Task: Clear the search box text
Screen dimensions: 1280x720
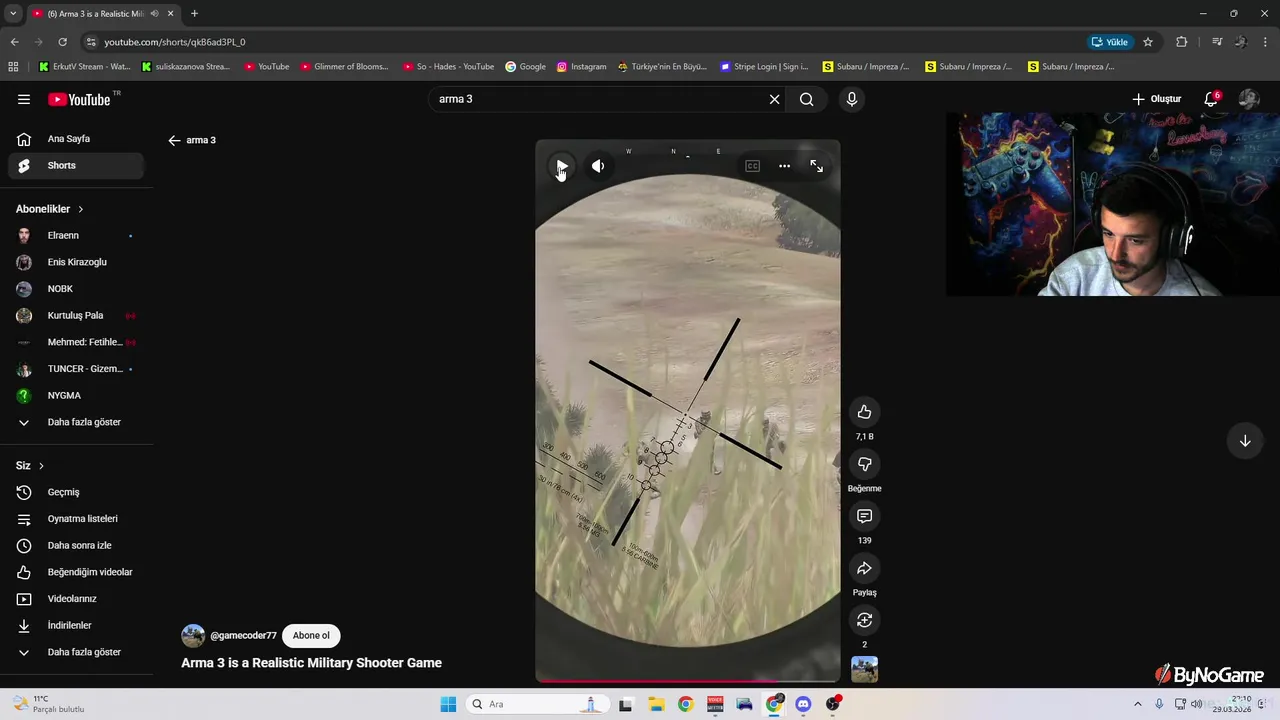Action: tap(774, 99)
